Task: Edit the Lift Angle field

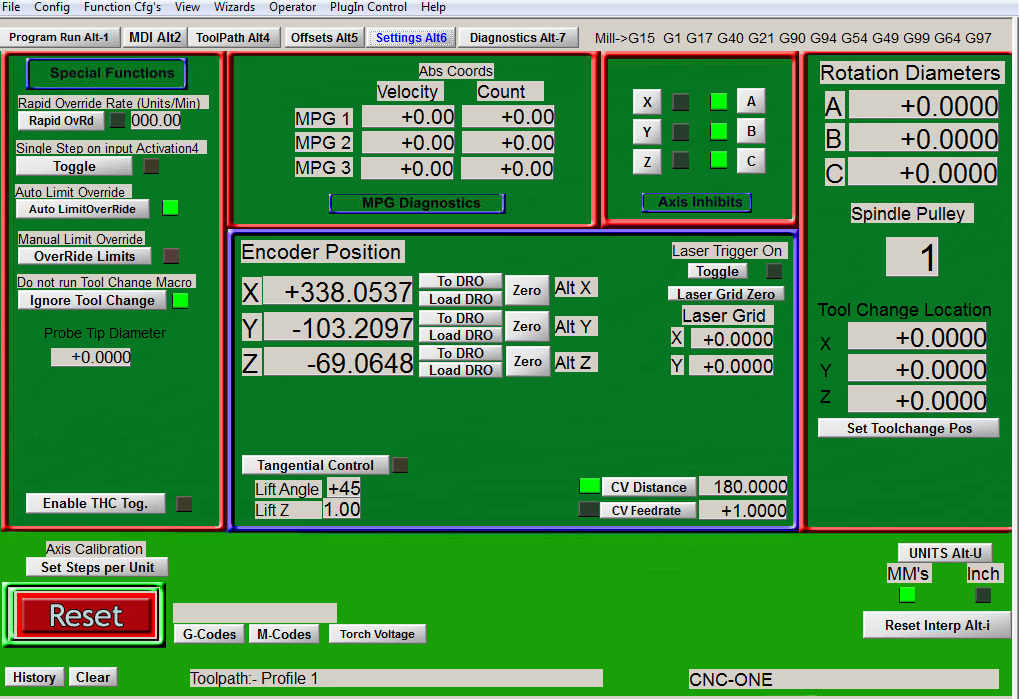Action: (x=344, y=489)
